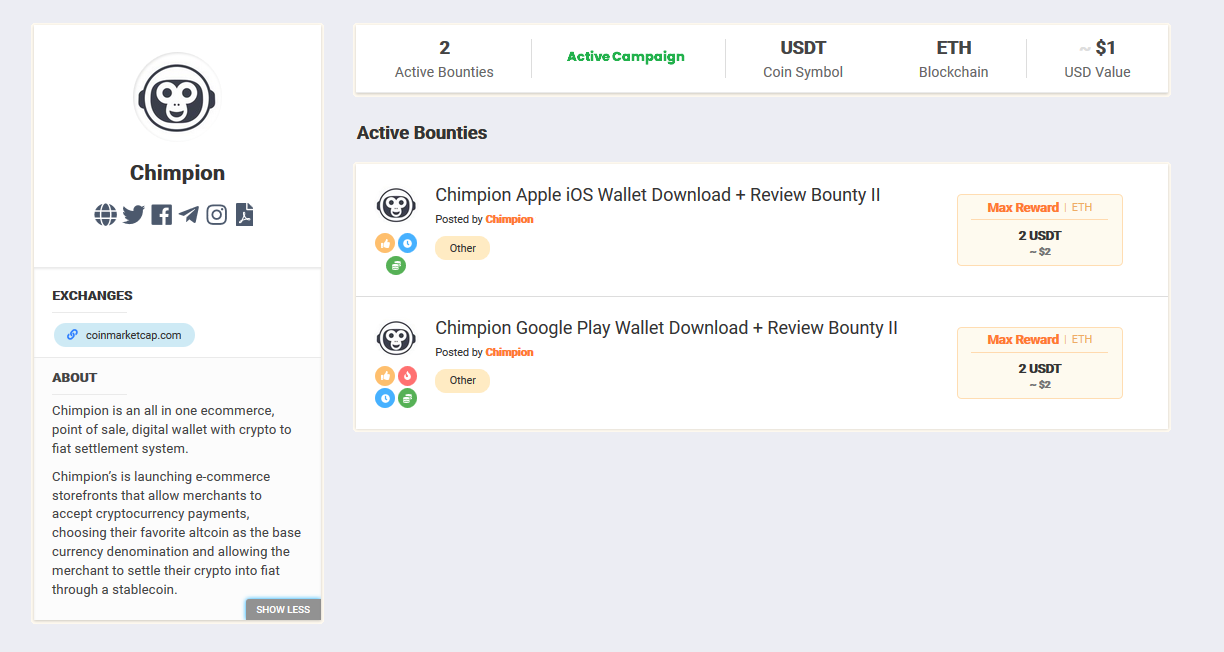Open Chimpion Google Play Wallet bounty title
This screenshot has height=652, width=1224.
click(666, 328)
